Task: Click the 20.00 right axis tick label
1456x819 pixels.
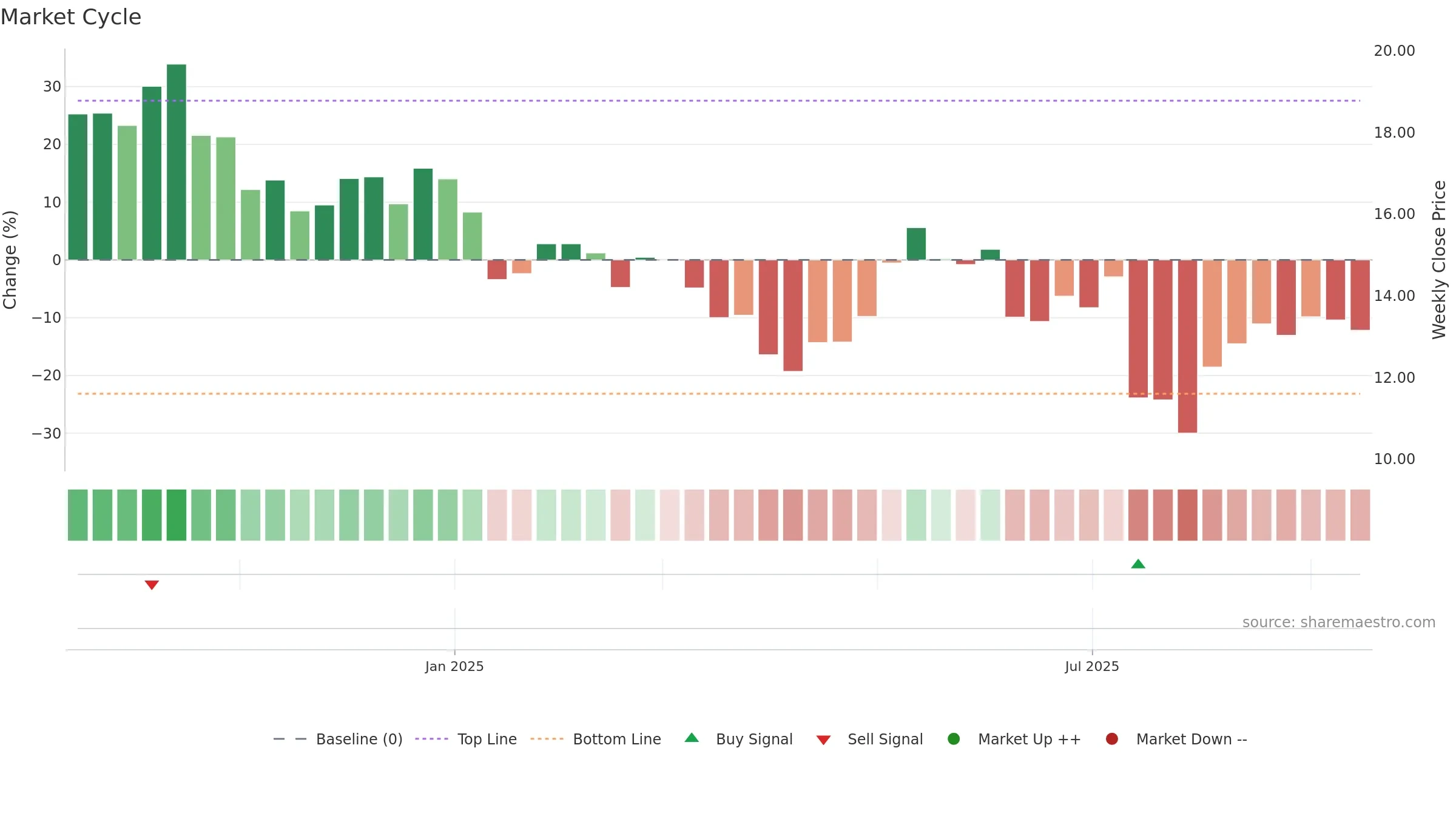Action: point(1394,51)
